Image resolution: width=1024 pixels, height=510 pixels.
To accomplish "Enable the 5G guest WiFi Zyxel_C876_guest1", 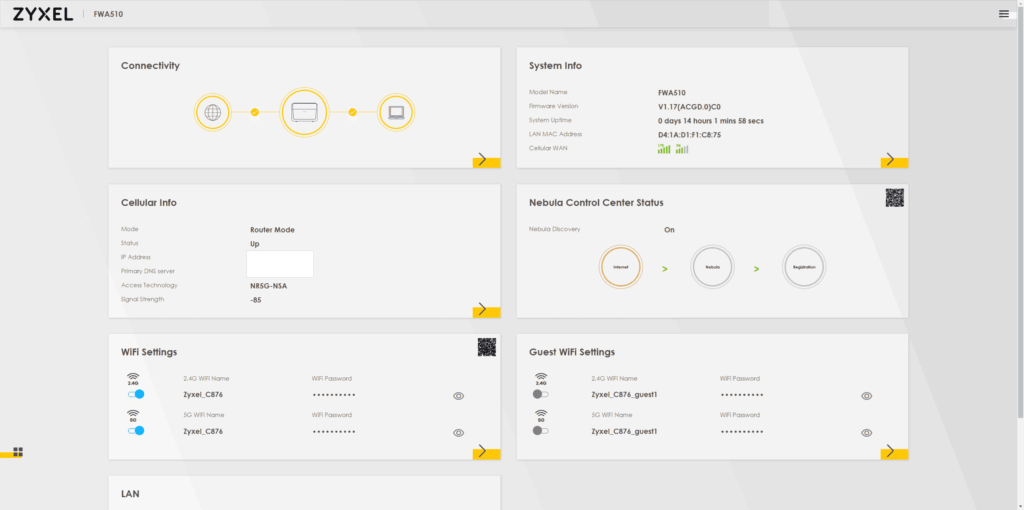I will (x=541, y=430).
